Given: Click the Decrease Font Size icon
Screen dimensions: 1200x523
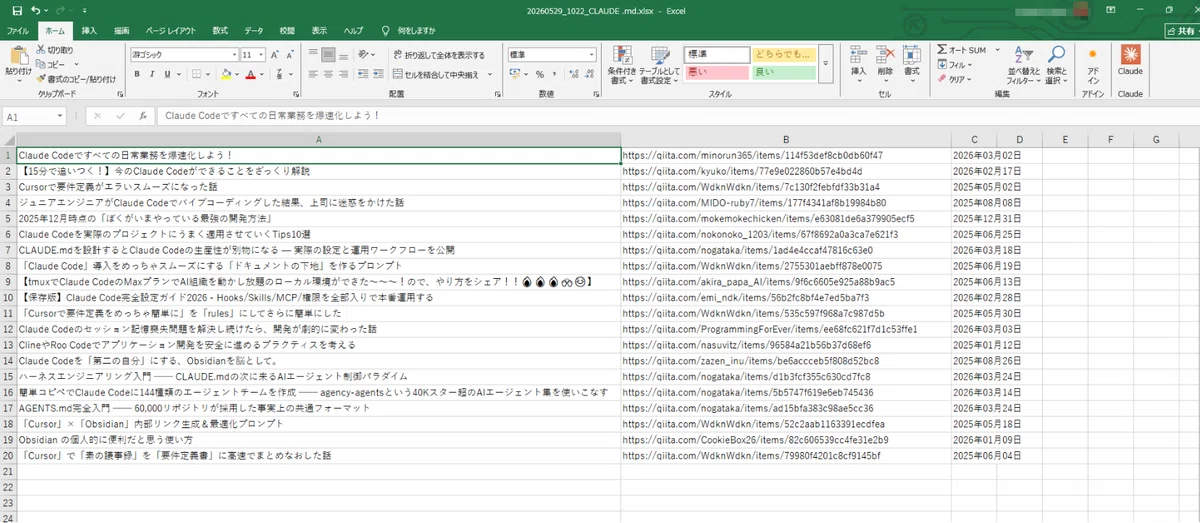Looking at the screenshot, I should coord(288,55).
